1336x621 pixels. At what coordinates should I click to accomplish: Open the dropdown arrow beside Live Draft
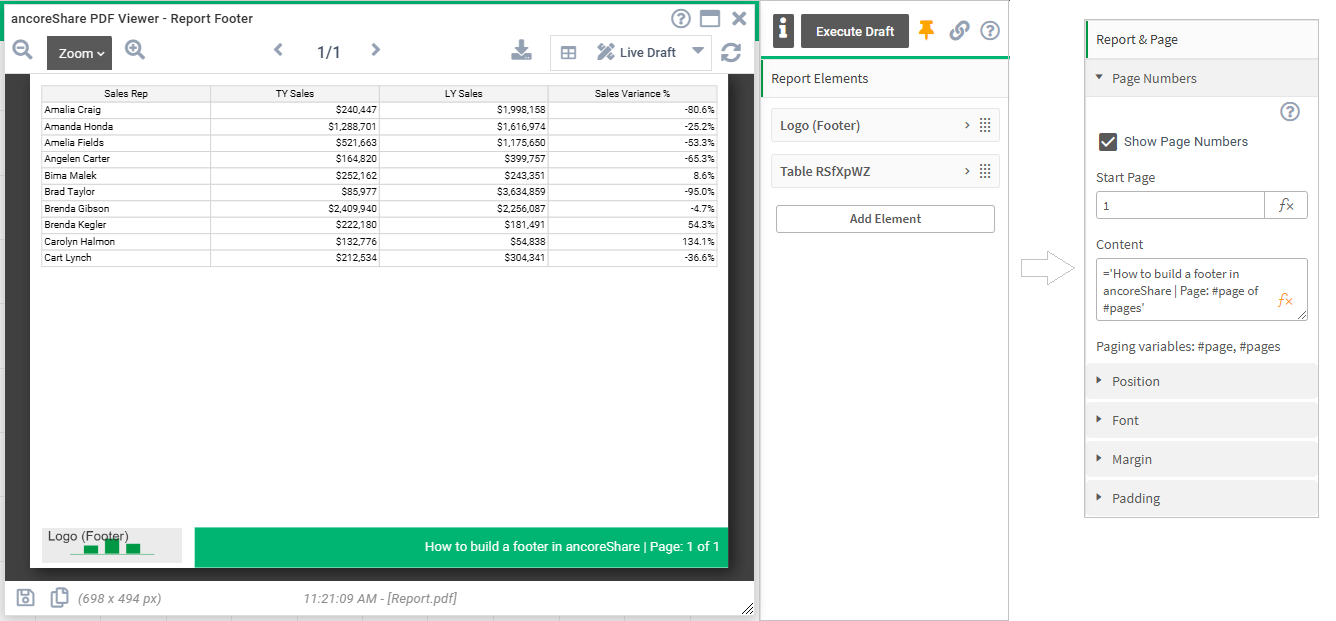(698, 52)
